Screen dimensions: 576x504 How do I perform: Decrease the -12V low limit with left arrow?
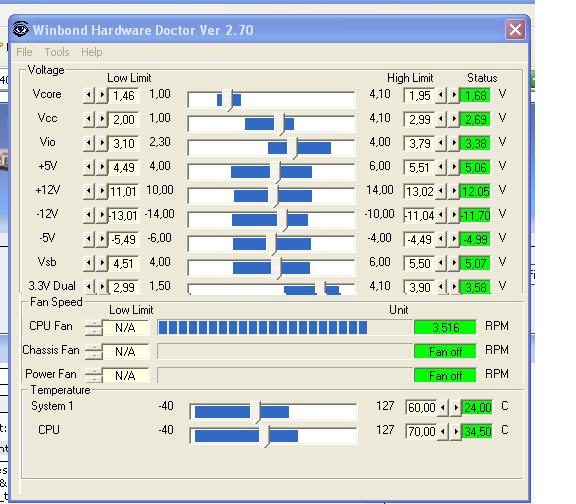[x=89, y=216]
